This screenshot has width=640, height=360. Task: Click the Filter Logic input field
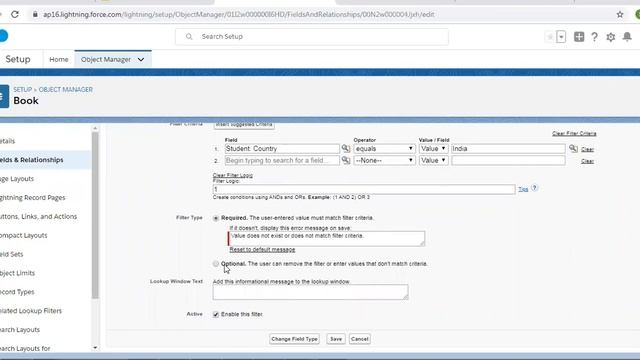pyautogui.click(x=364, y=189)
